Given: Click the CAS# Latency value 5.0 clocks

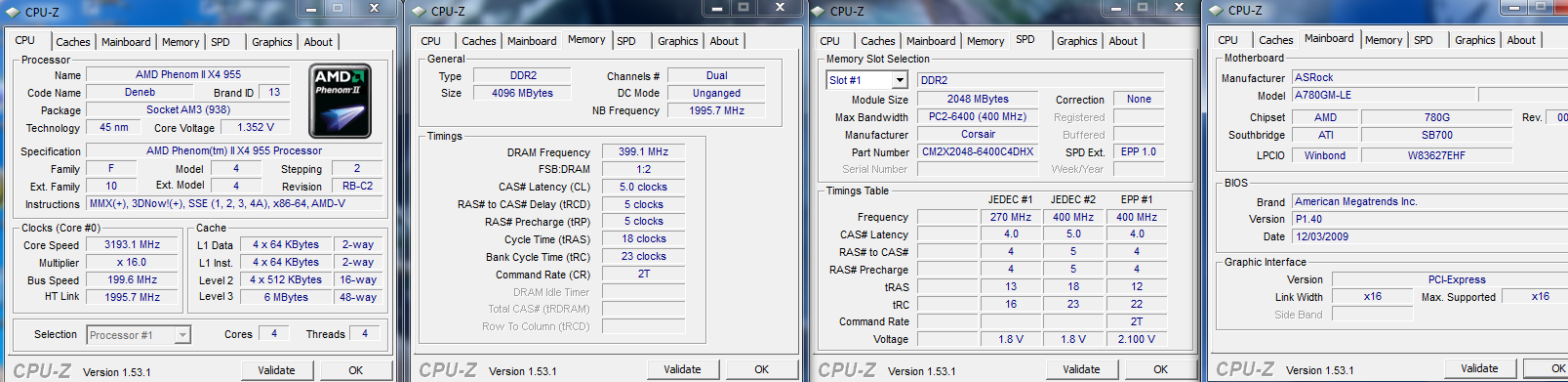Looking at the screenshot, I should 643,187.
